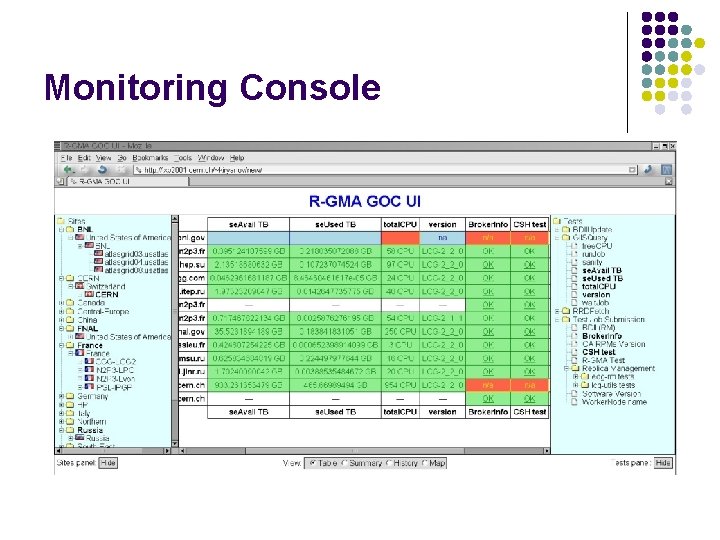
Task: Click the Russian flag icon under Russia folder
Action: (80, 438)
